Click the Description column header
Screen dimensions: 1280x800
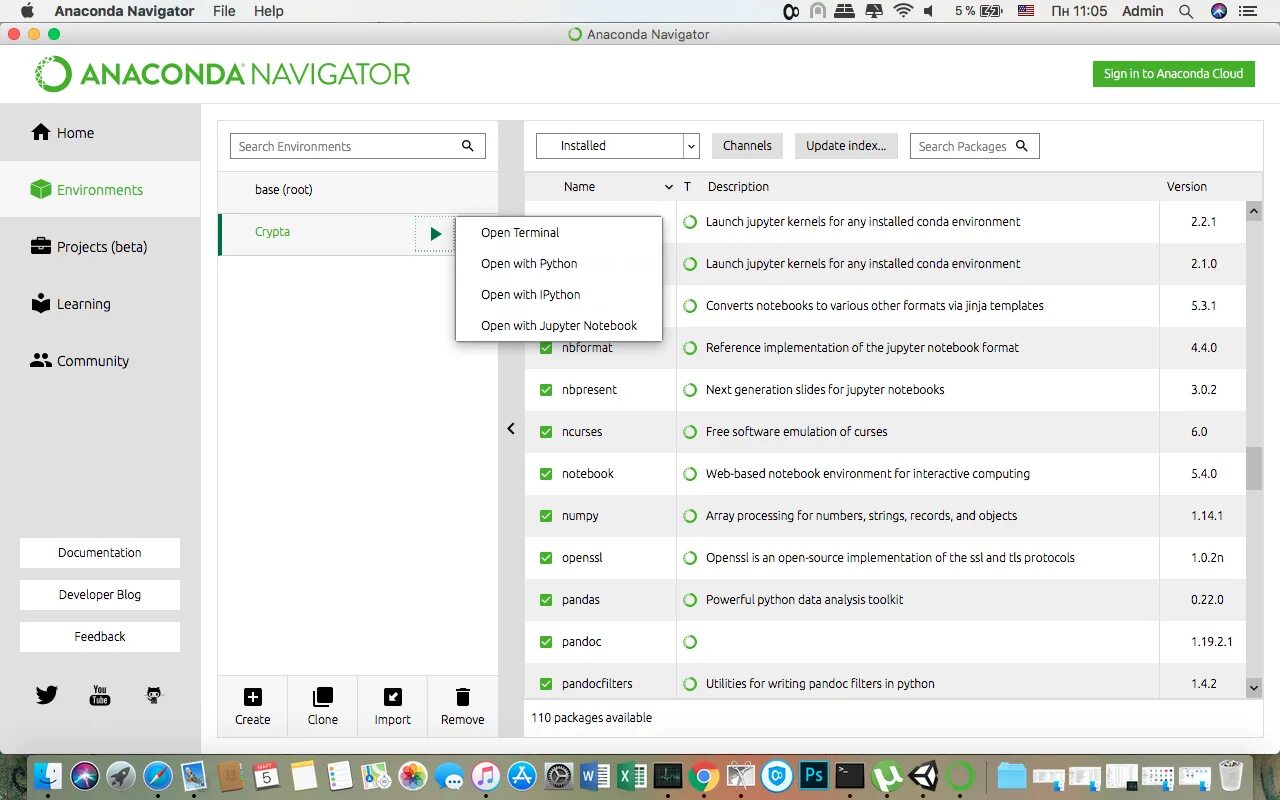point(738,187)
